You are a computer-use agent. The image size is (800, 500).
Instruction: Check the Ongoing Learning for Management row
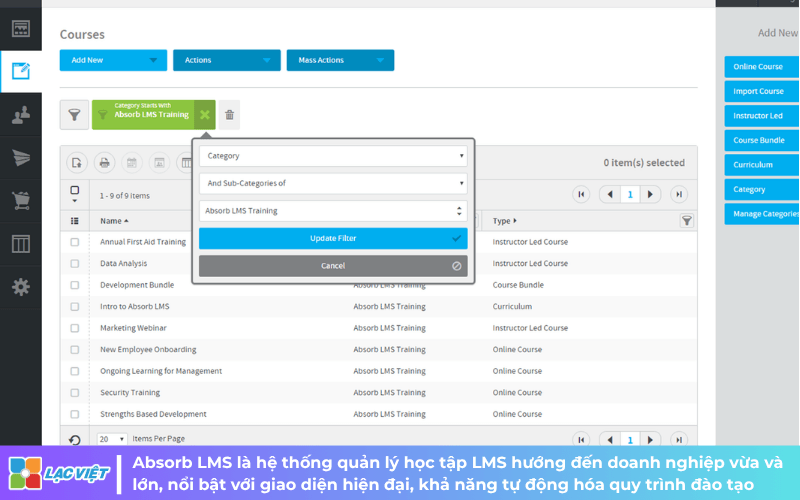[x=74, y=371]
